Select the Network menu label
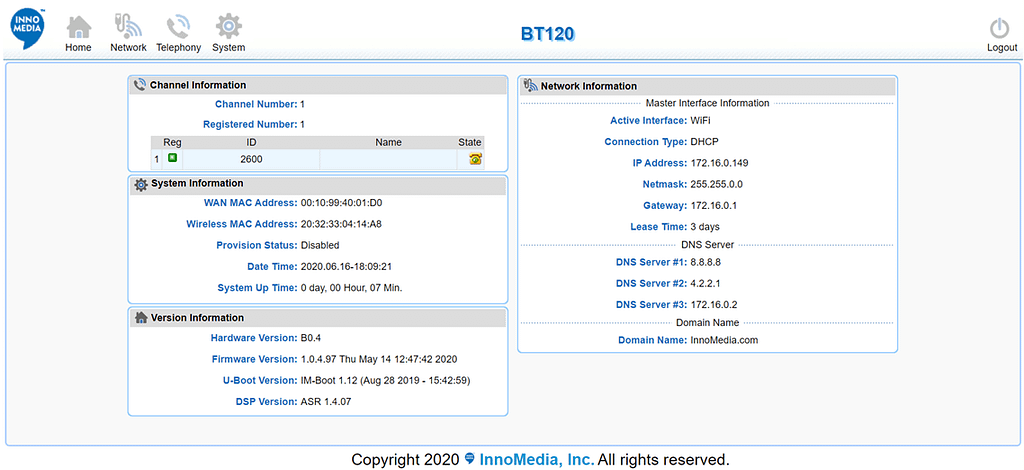 click(x=129, y=48)
